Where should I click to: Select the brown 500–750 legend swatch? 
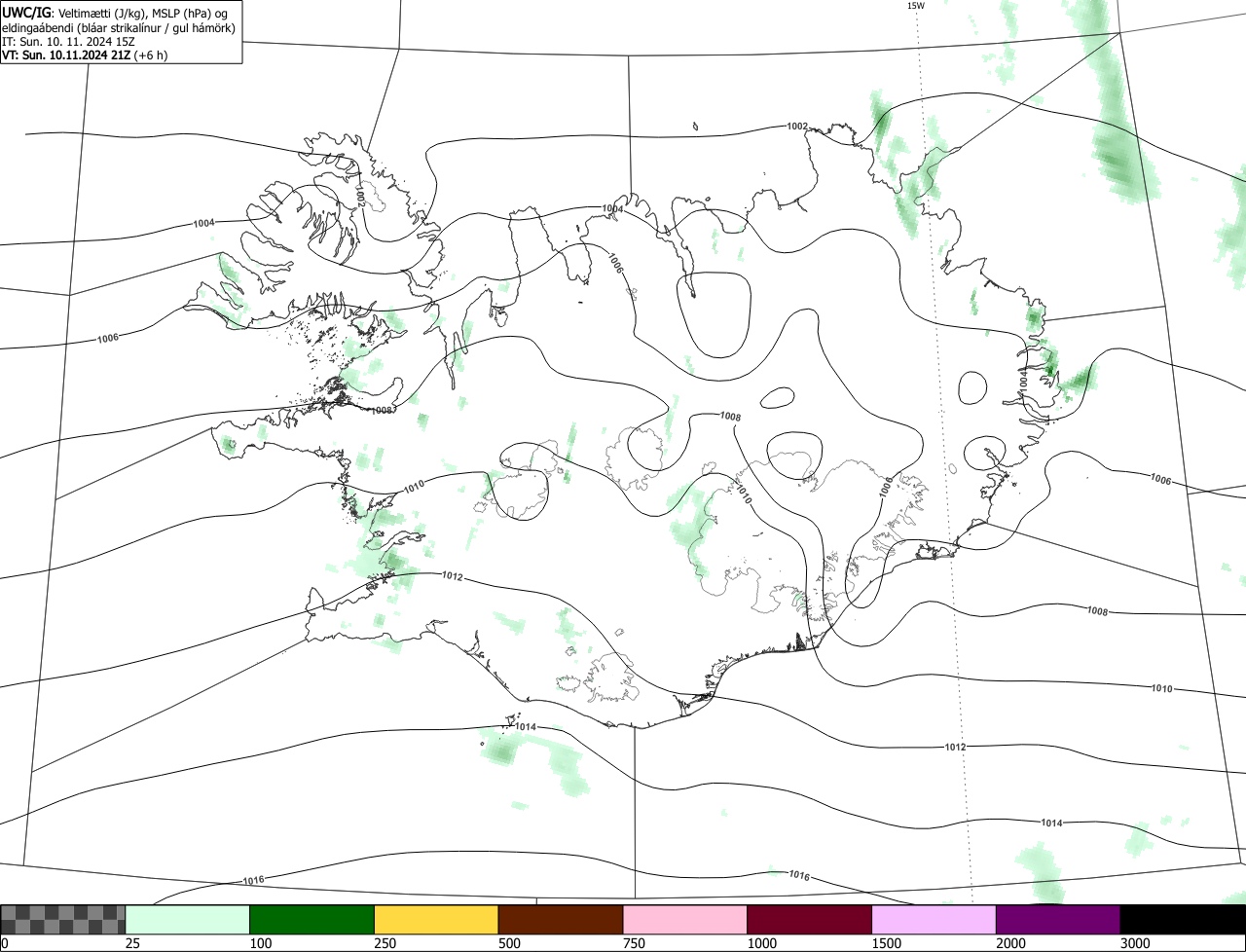click(x=561, y=920)
